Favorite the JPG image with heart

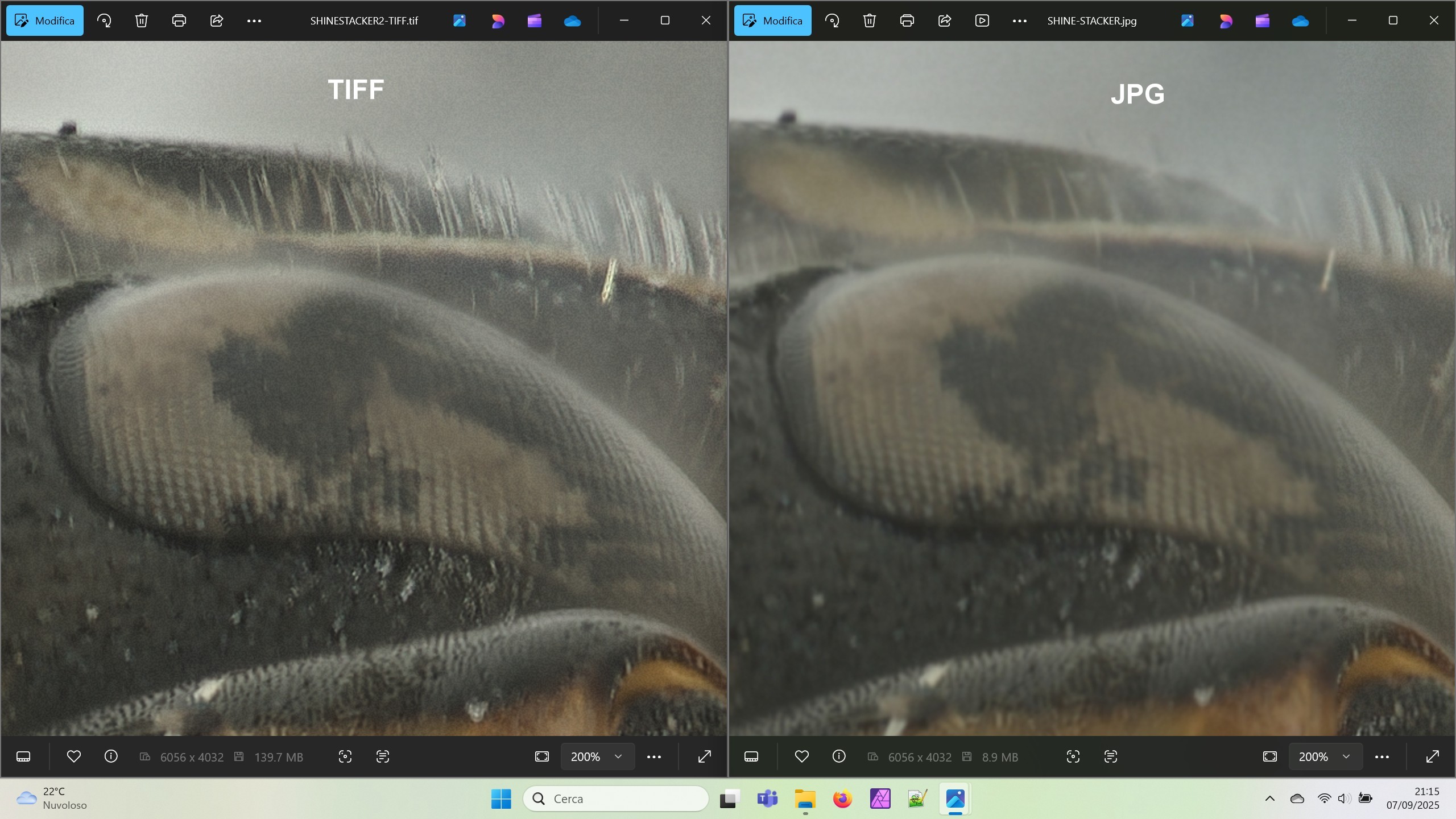(802, 756)
